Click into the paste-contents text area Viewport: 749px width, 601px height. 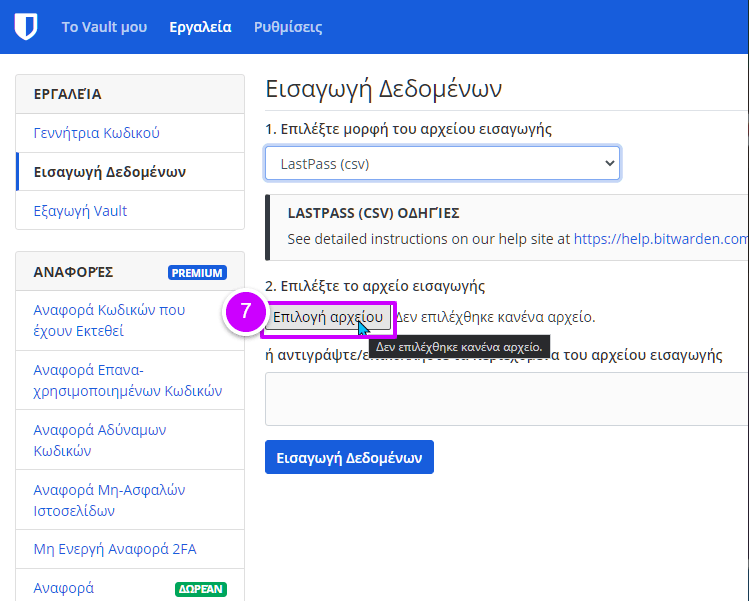point(507,399)
